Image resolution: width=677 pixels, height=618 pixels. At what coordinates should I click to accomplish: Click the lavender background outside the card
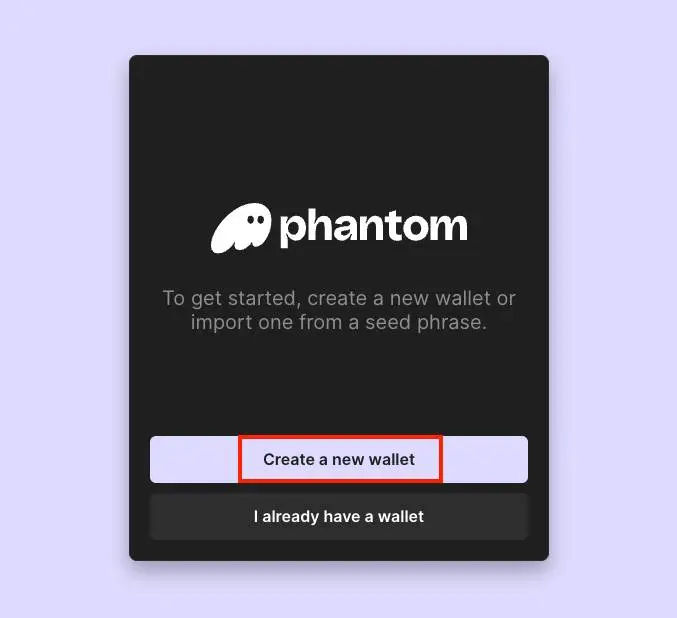pyautogui.click(x=65, y=302)
